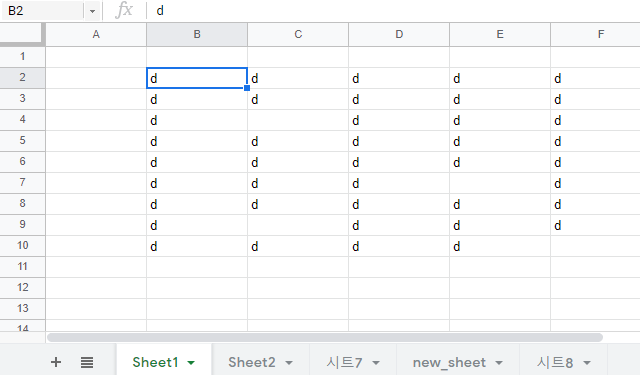
Task: Select row 5 header
Action: 22,140
